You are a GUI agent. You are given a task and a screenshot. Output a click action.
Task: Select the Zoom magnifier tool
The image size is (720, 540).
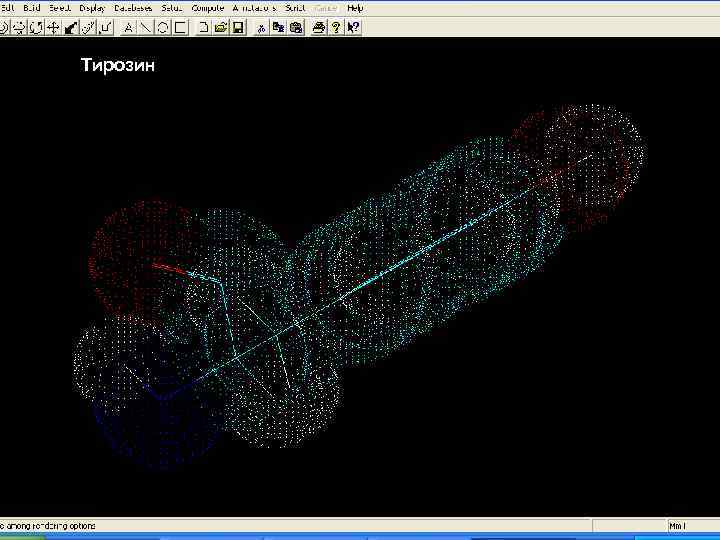point(88,28)
